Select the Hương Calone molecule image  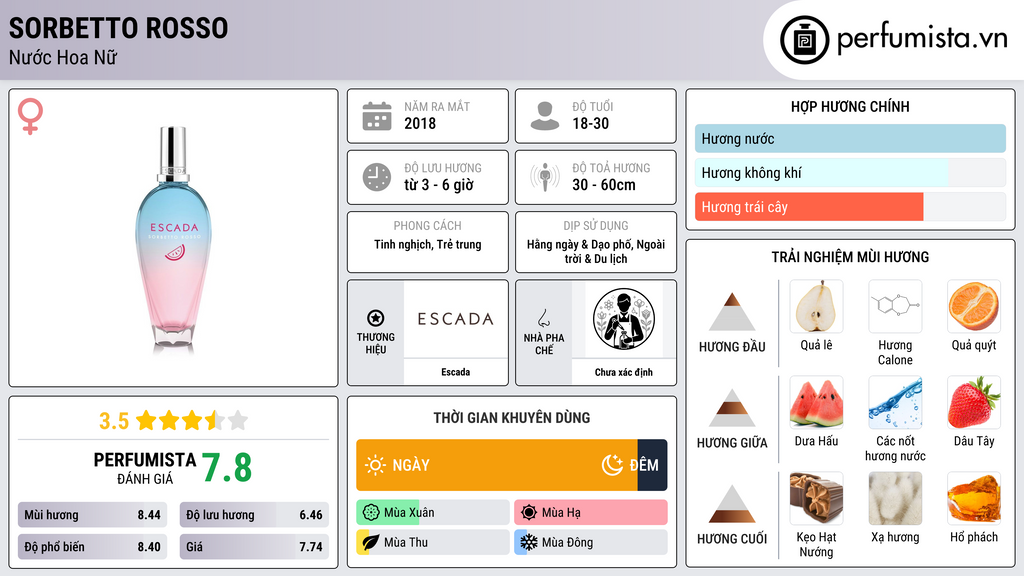click(x=895, y=306)
